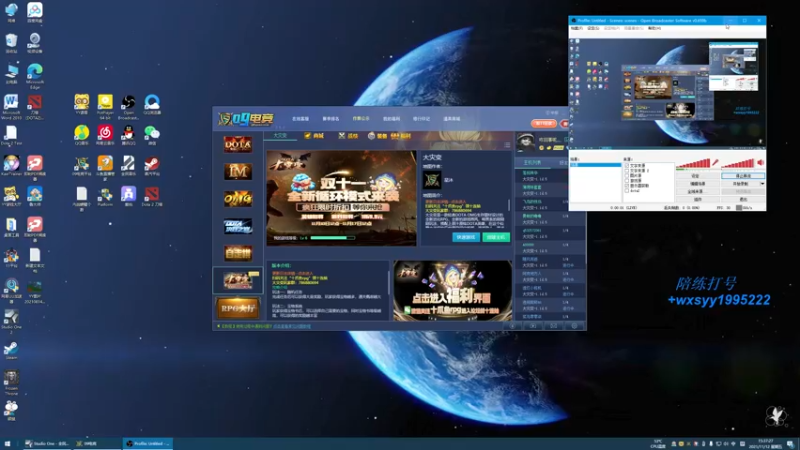Click the 09电竞 logo
This screenshot has width=800, height=450.
tap(246, 119)
